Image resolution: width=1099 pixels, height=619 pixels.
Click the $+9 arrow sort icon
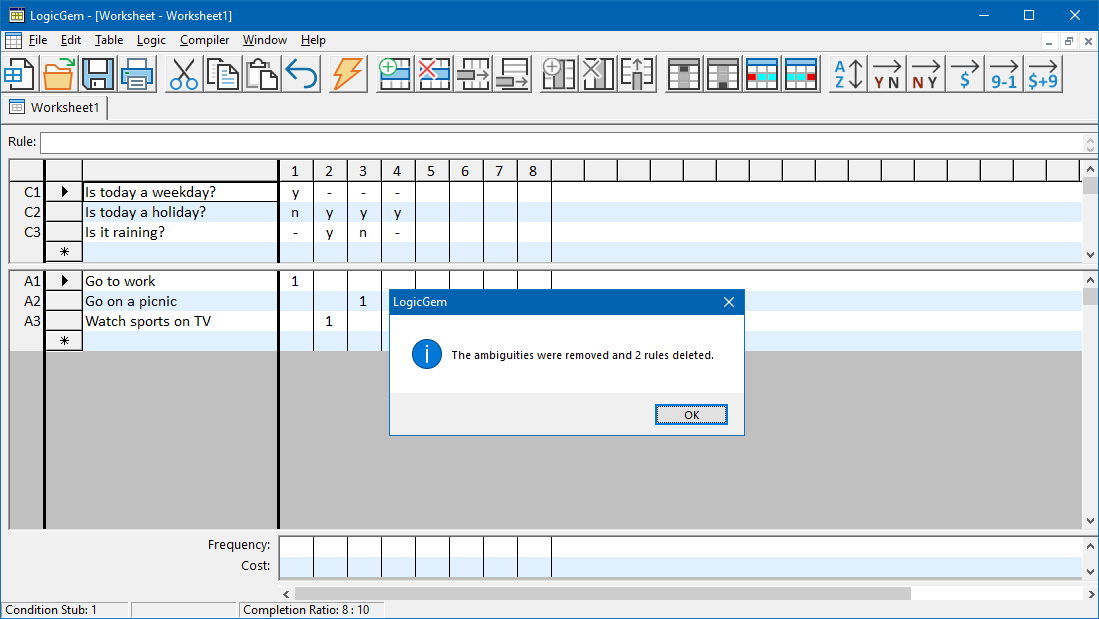(x=1043, y=74)
